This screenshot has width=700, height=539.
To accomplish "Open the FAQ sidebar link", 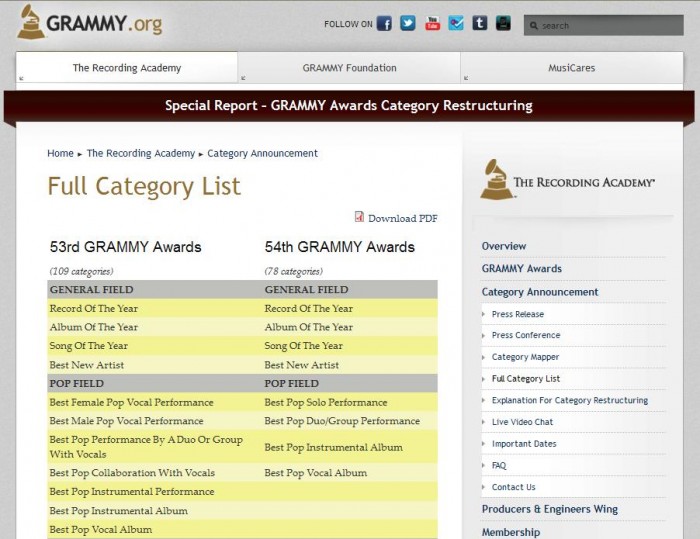I will 499,465.
